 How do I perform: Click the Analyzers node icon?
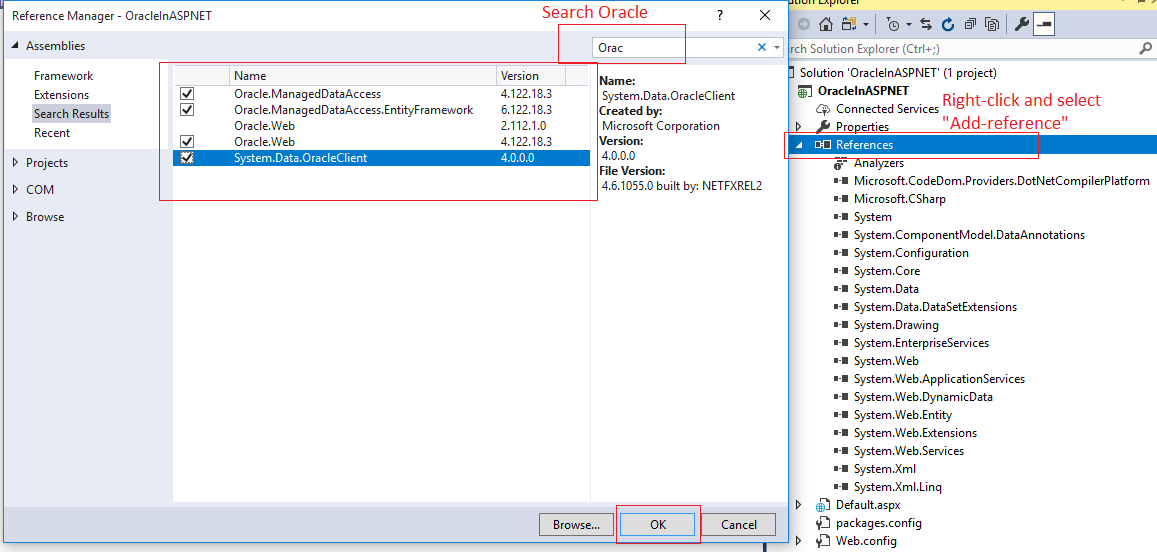pyautogui.click(x=840, y=162)
